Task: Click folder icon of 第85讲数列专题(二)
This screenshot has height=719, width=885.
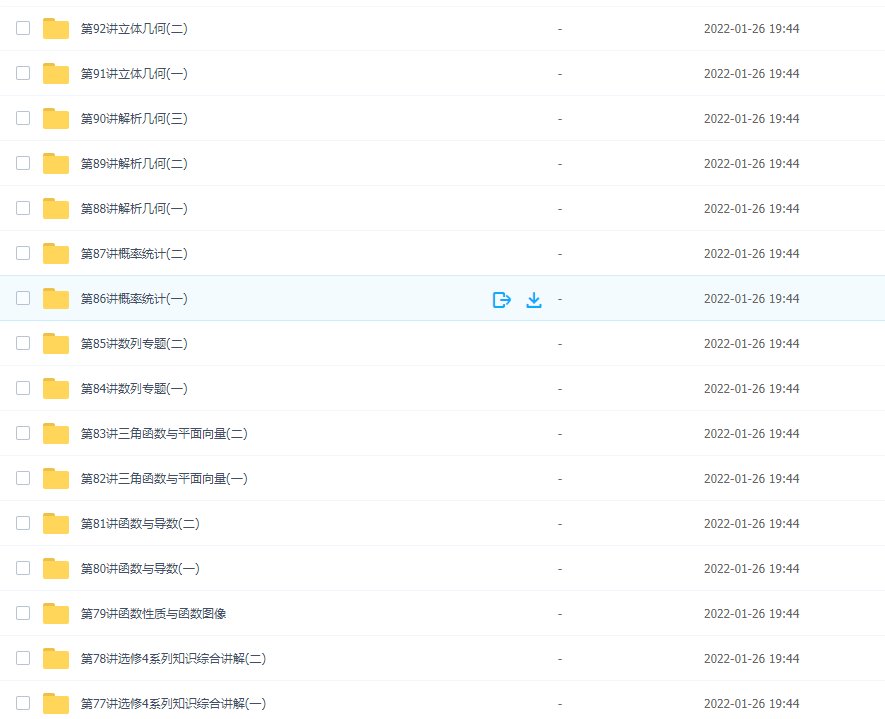Action: 56,343
